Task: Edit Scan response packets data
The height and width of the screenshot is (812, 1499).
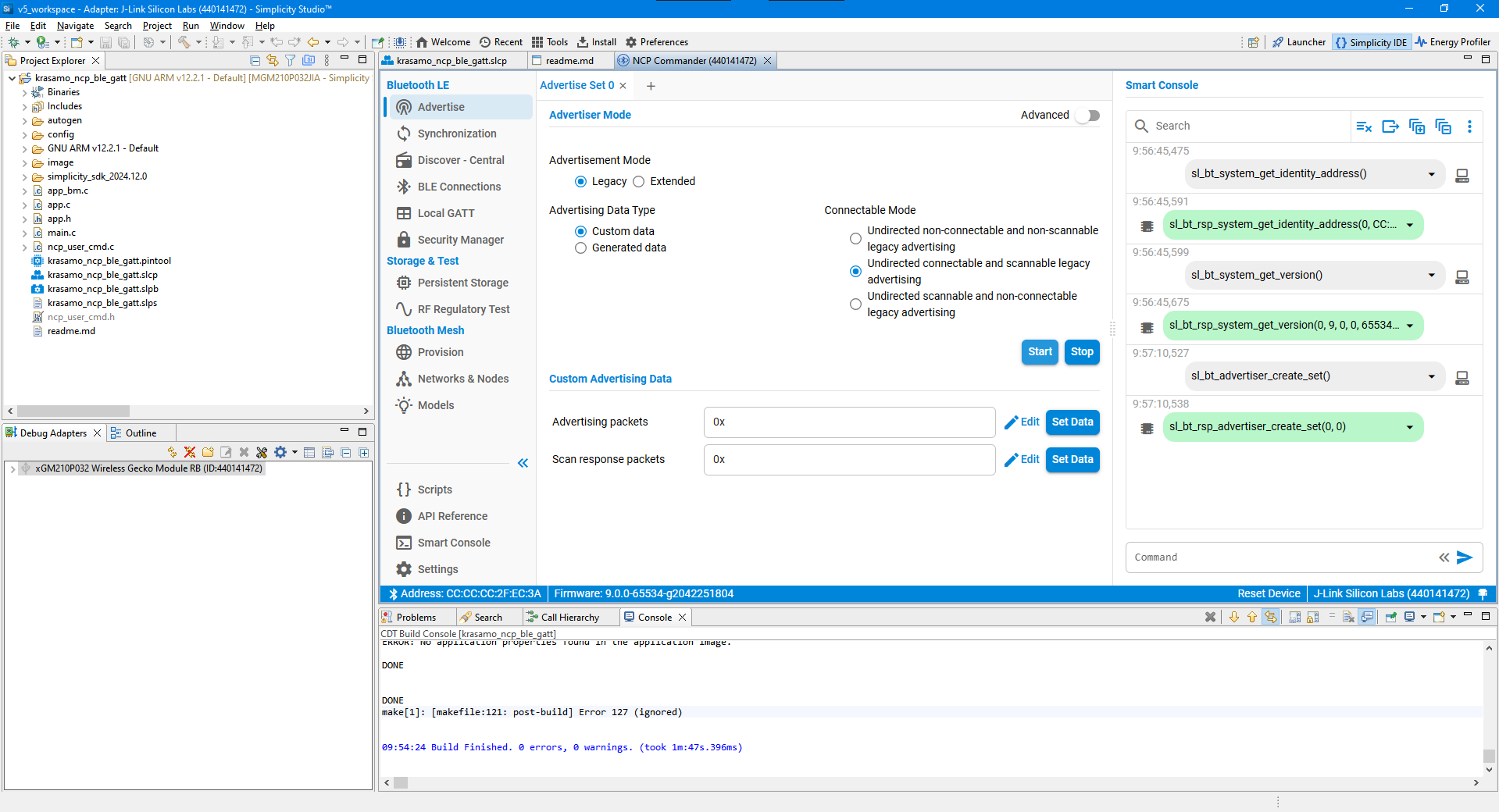Action: (x=1022, y=459)
